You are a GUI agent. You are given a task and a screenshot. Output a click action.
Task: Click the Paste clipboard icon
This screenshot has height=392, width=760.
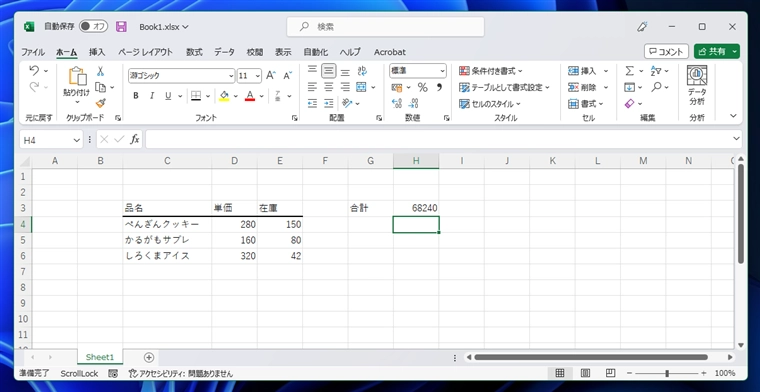click(77, 77)
